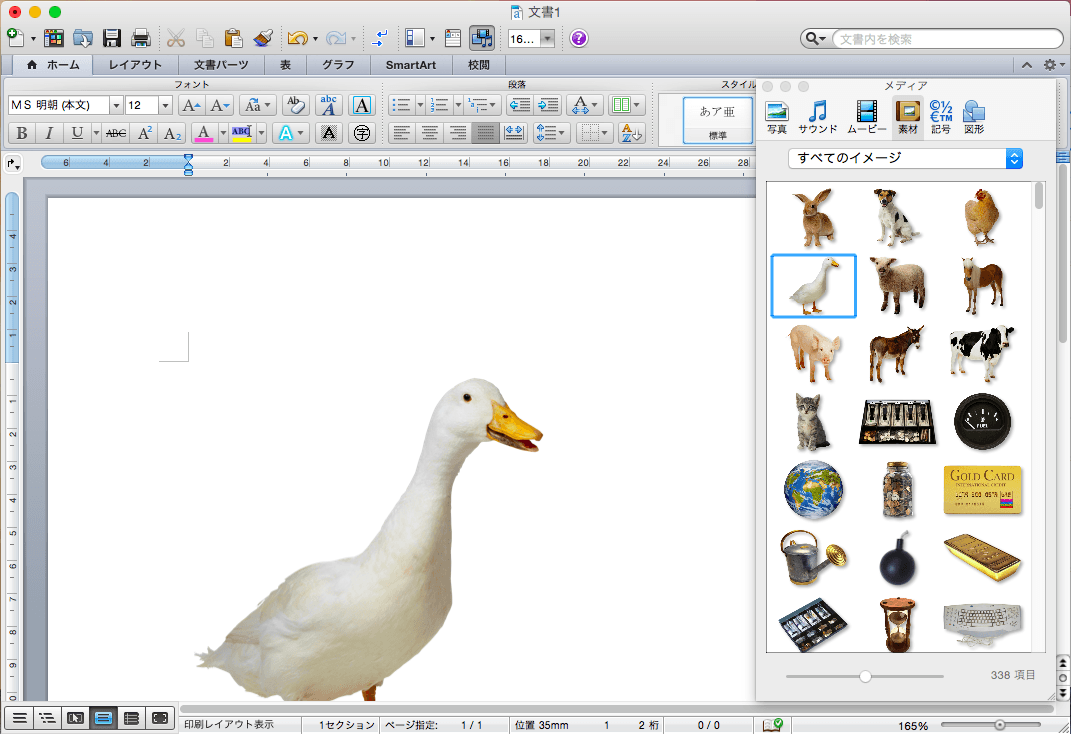Click the Print icon in toolbar
This screenshot has height=734, width=1071.
coord(141,39)
